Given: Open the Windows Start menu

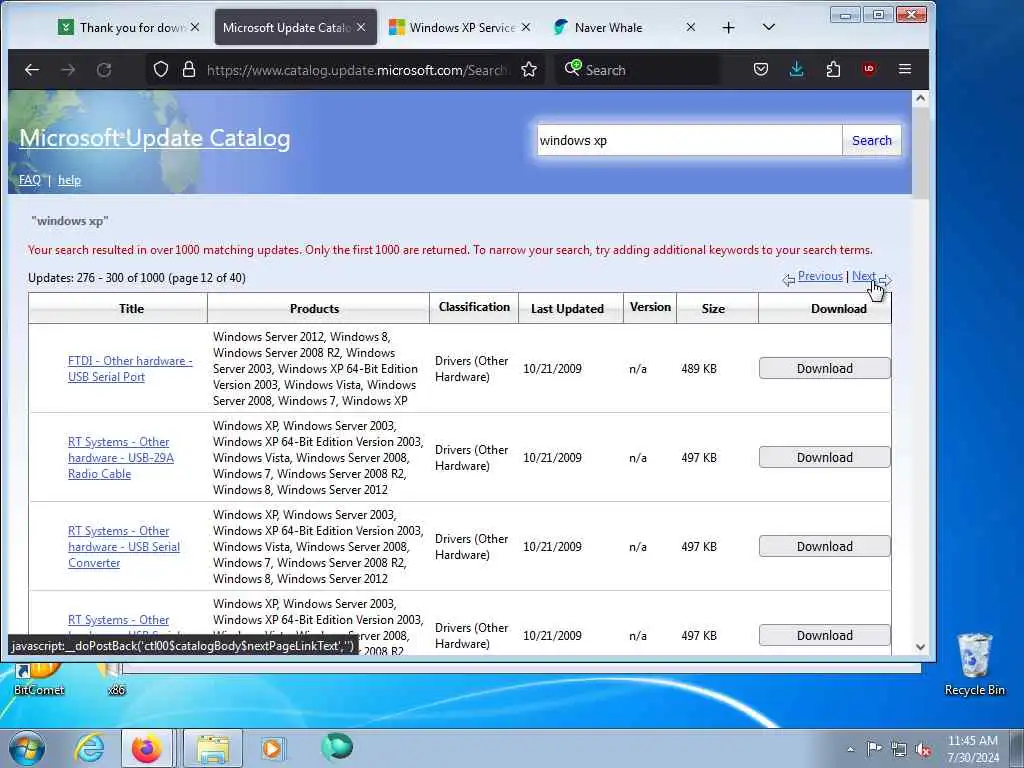Looking at the screenshot, I should pyautogui.click(x=26, y=748).
